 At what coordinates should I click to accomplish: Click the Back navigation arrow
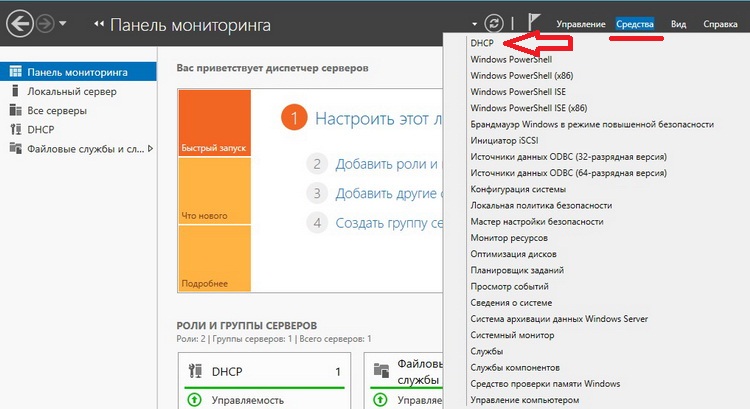pyautogui.click(x=20, y=23)
